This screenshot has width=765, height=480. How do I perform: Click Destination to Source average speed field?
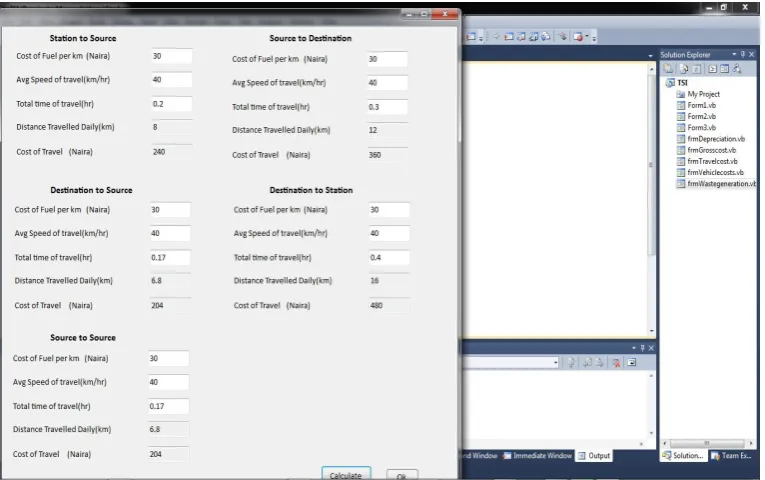pyautogui.click(x=170, y=233)
